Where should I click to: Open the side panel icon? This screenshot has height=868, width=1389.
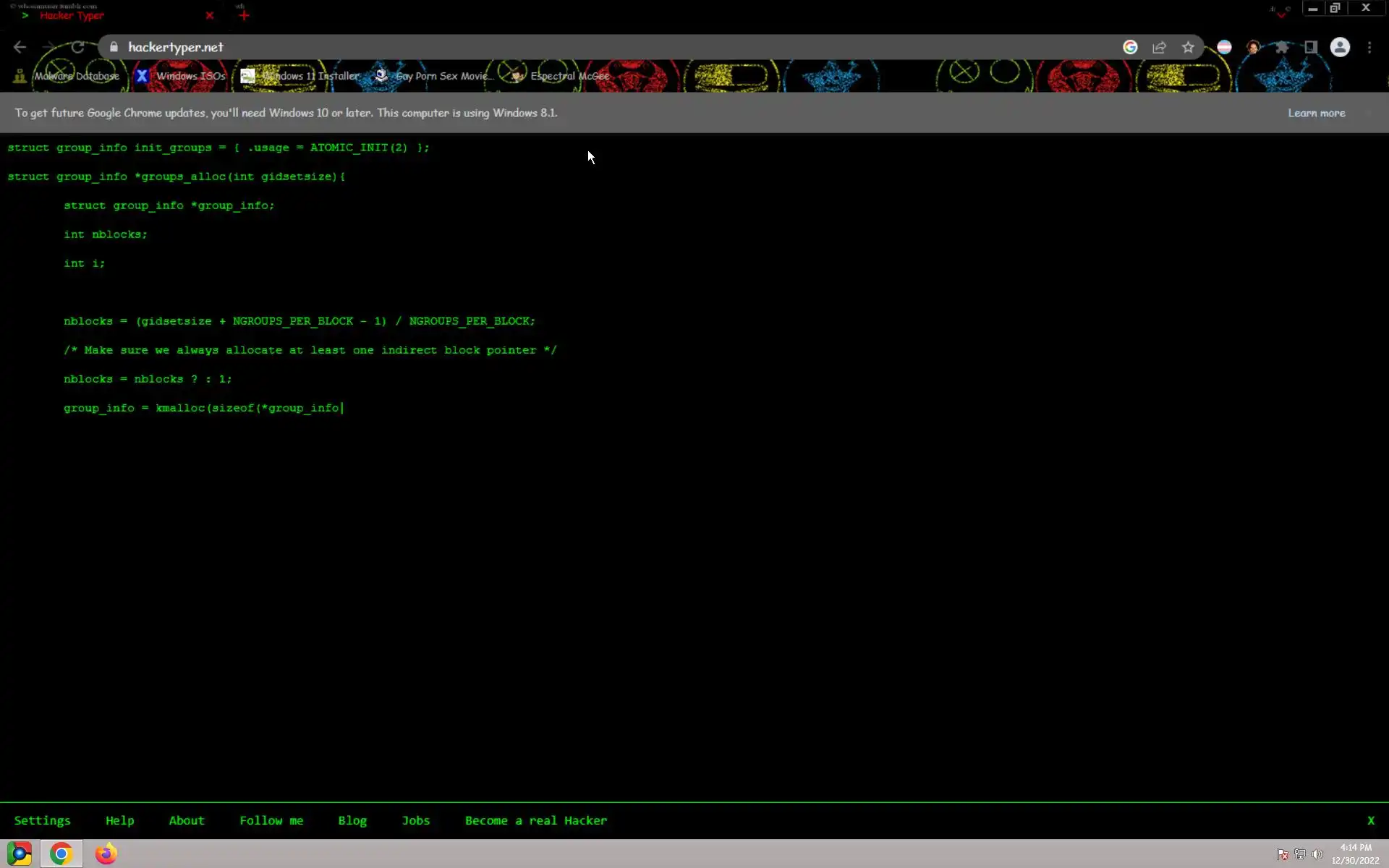[x=1311, y=47]
